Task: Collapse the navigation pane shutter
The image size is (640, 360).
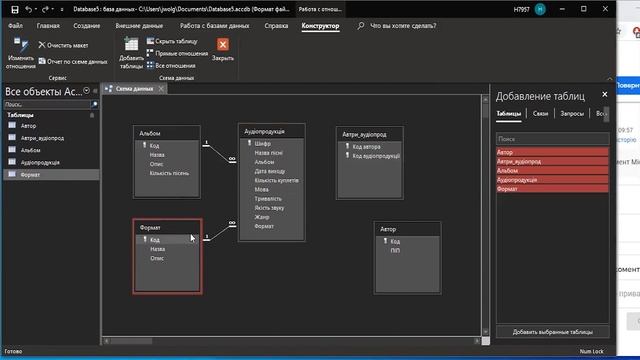Action: [95, 91]
